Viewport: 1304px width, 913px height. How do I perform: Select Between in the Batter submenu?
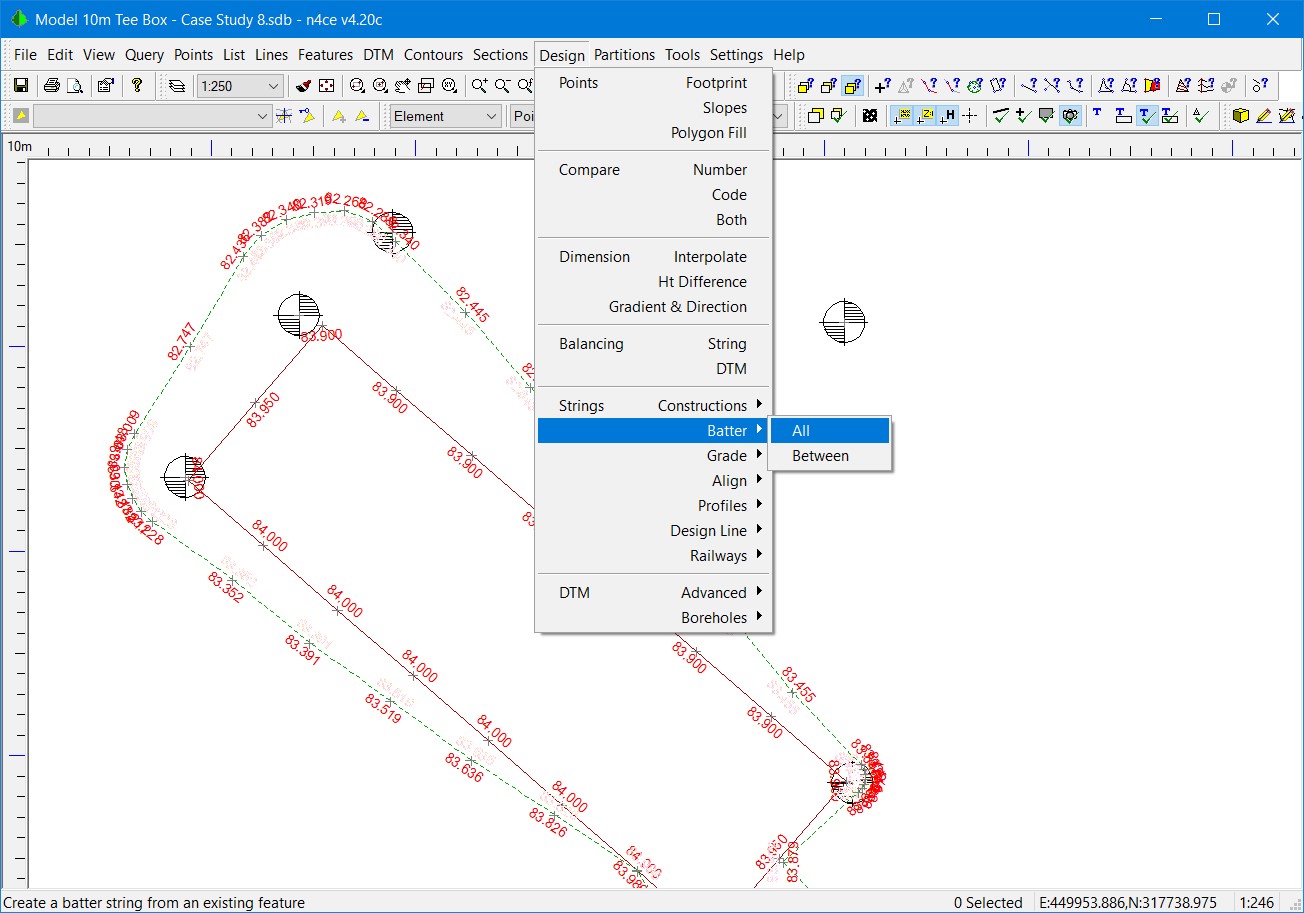(x=830, y=455)
